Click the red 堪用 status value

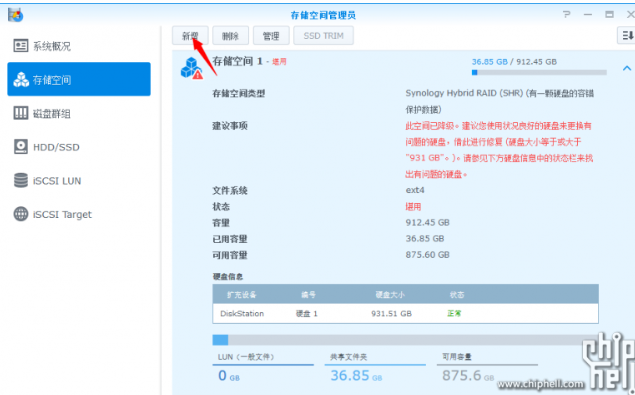(x=413, y=207)
